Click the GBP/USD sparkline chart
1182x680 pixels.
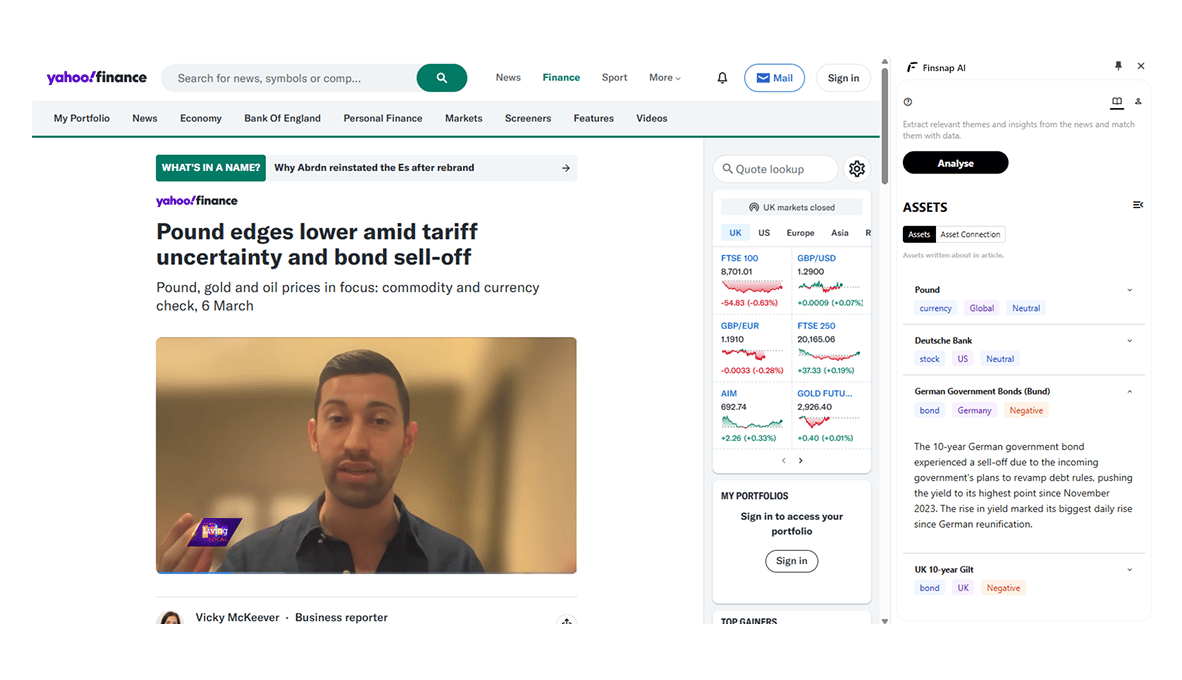[828, 286]
